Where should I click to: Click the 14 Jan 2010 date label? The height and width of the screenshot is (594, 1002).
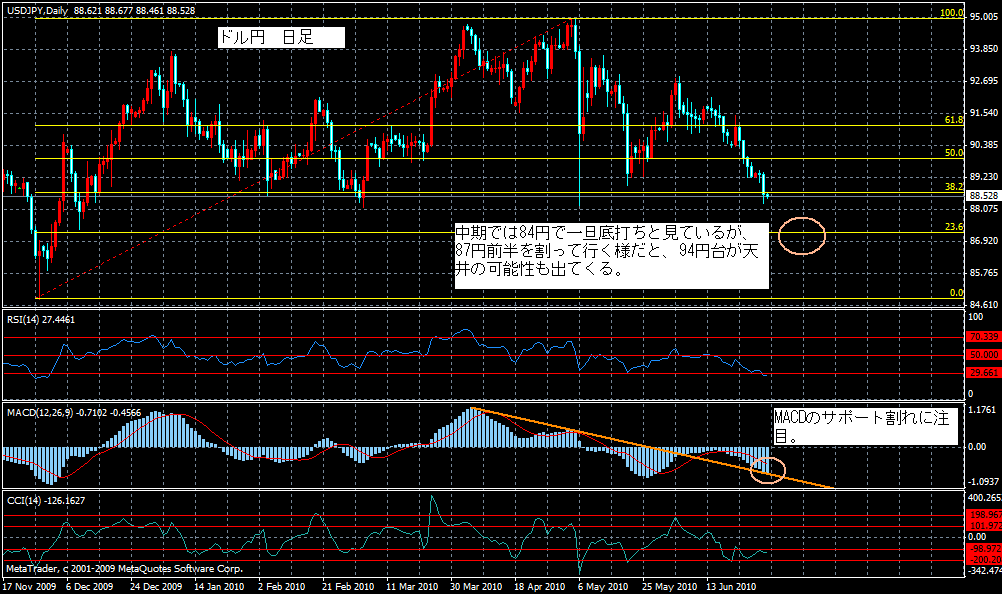(219, 586)
